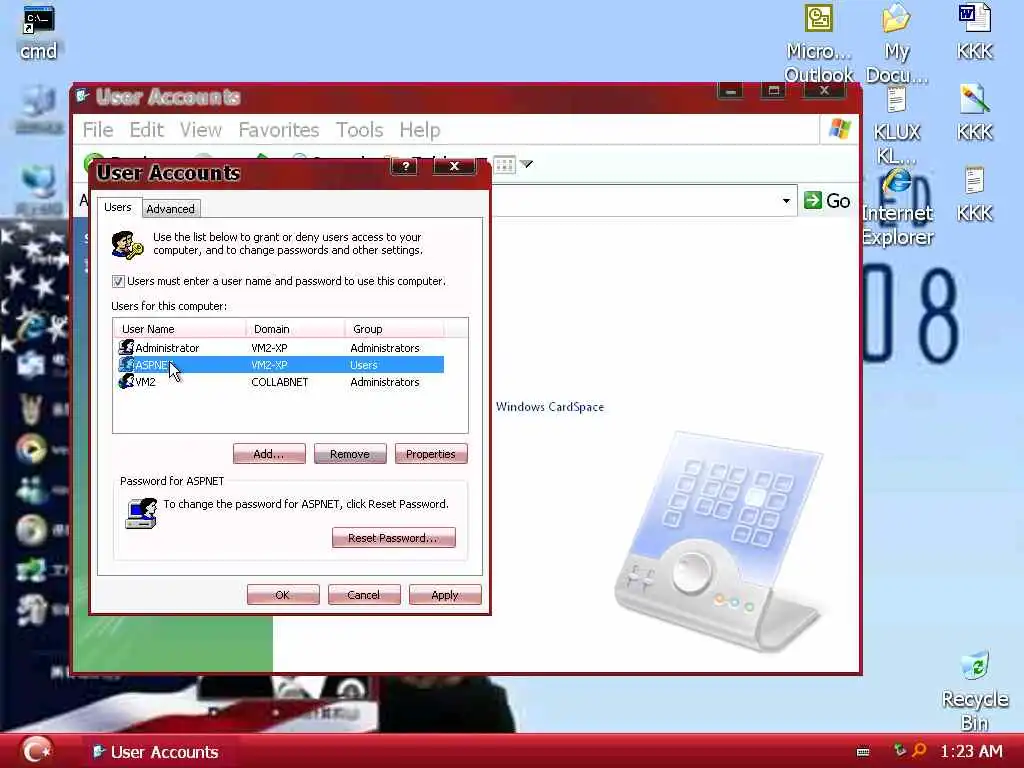This screenshot has width=1024, height=768.
Task: Click the Windows flag logo in menu bar
Action: 839,129
